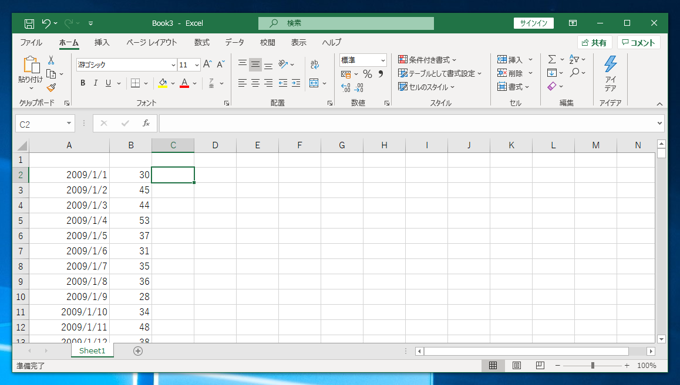Image resolution: width=680 pixels, height=385 pixels.
Task: Click the wrap text icon
Action: click(x=315, y=65)
